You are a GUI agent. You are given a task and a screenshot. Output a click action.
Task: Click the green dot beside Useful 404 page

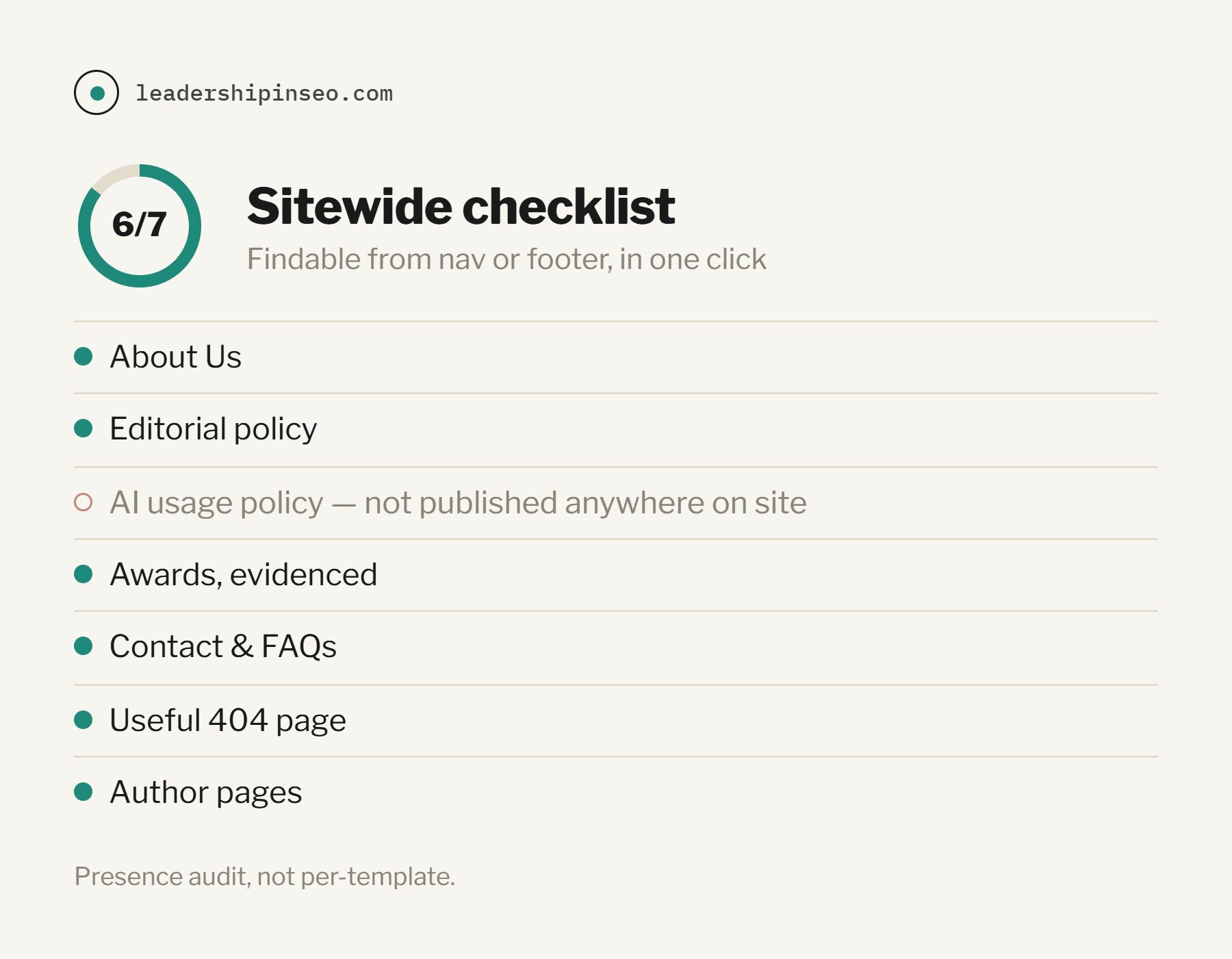click(x=84, y=720)
